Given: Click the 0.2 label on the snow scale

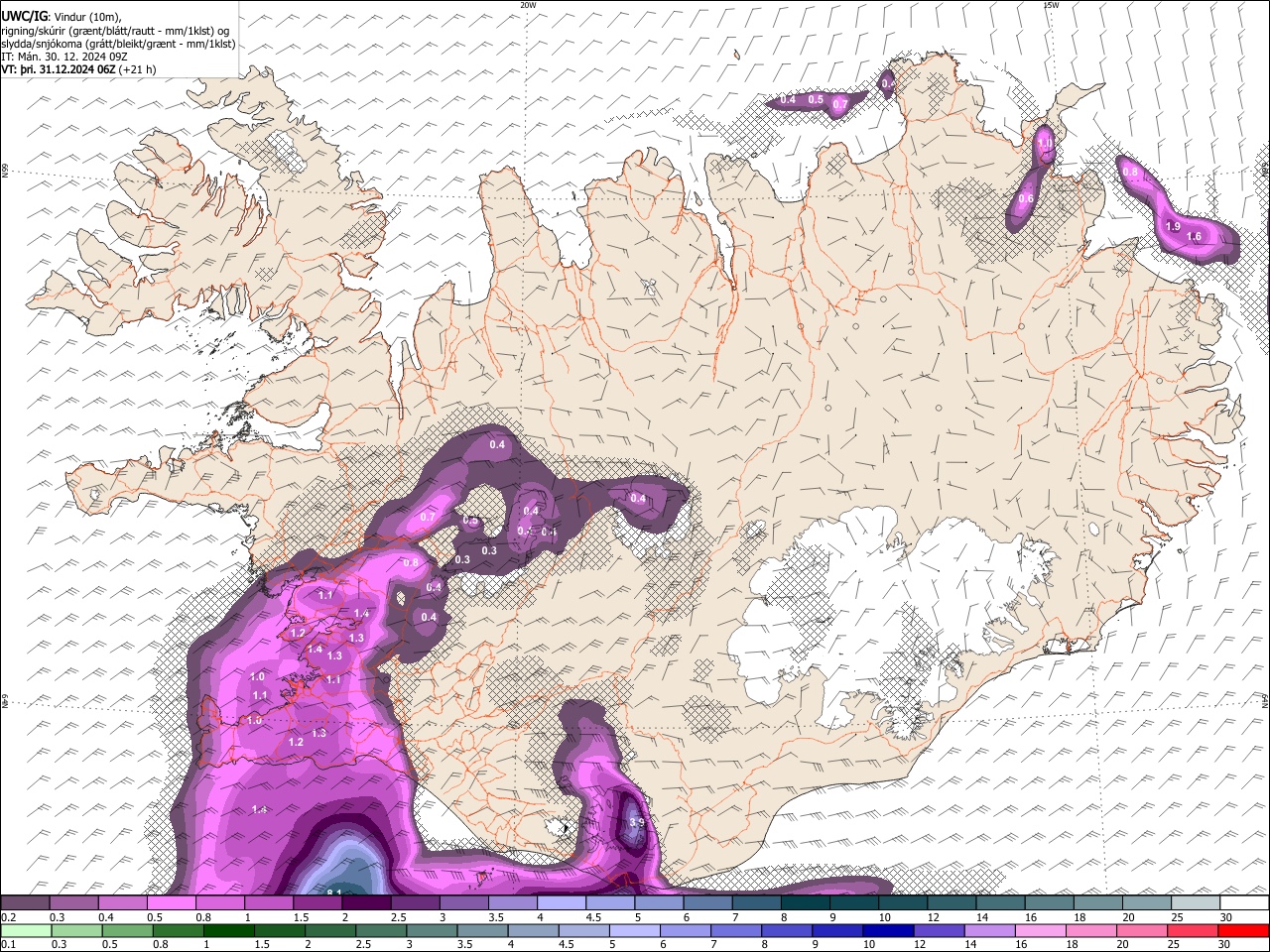Looking at the screenshot, I should pos(9,917).
